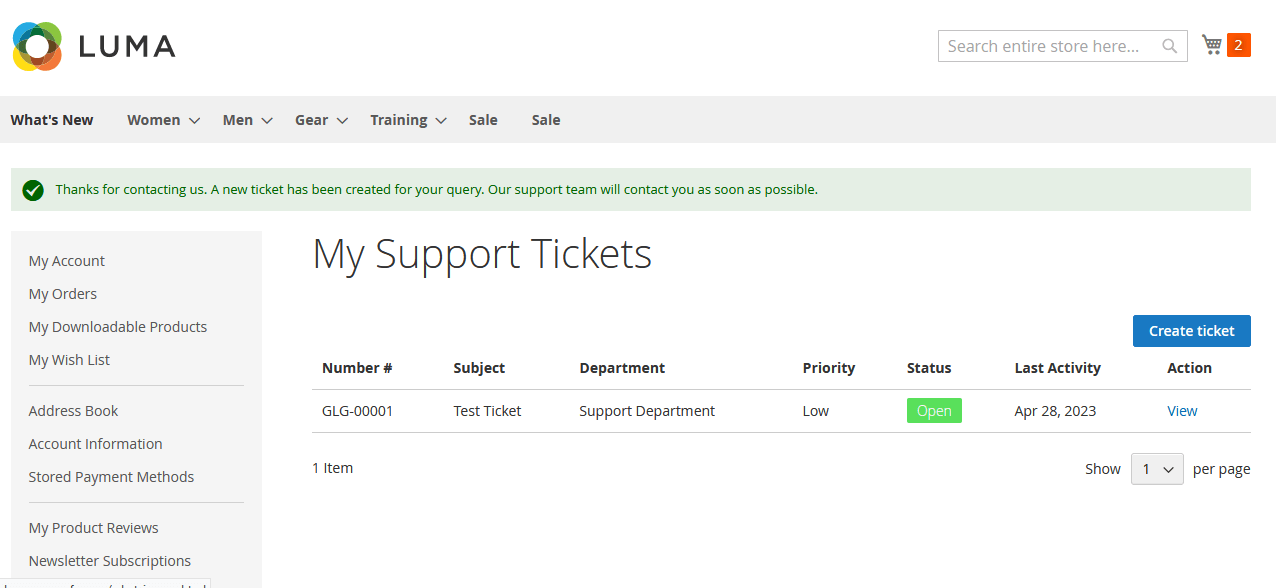This screenshot has width=1276, height=588.
Task: Expand the Men menu chevron
Action: pyautogui.click(x=267, y=121)
